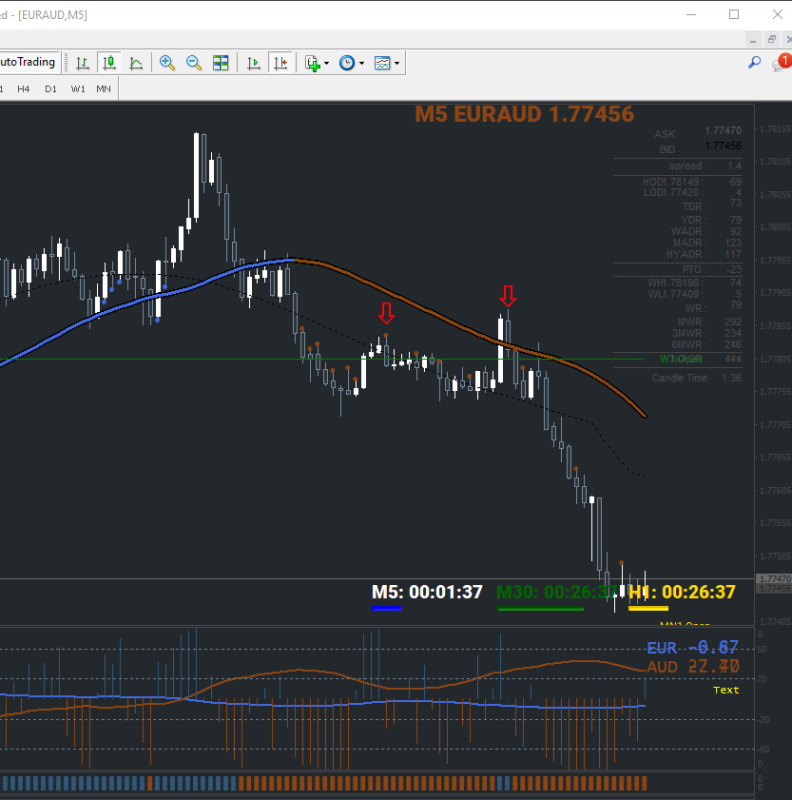The image size is (792, 800).
Task: Zoom out of the chart
Action: pyautogui.click(x=194, y=63)
